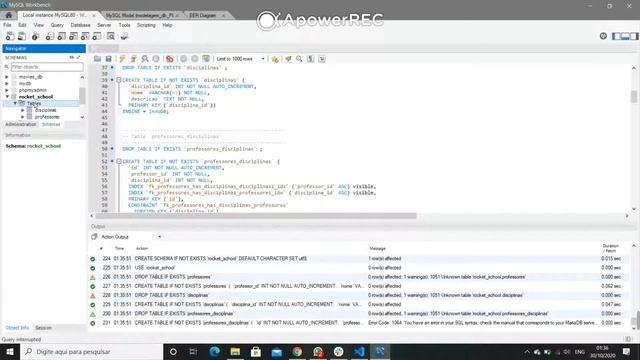640x360 pixels.
Task: Stop the running query
Action: click(156, 59)
